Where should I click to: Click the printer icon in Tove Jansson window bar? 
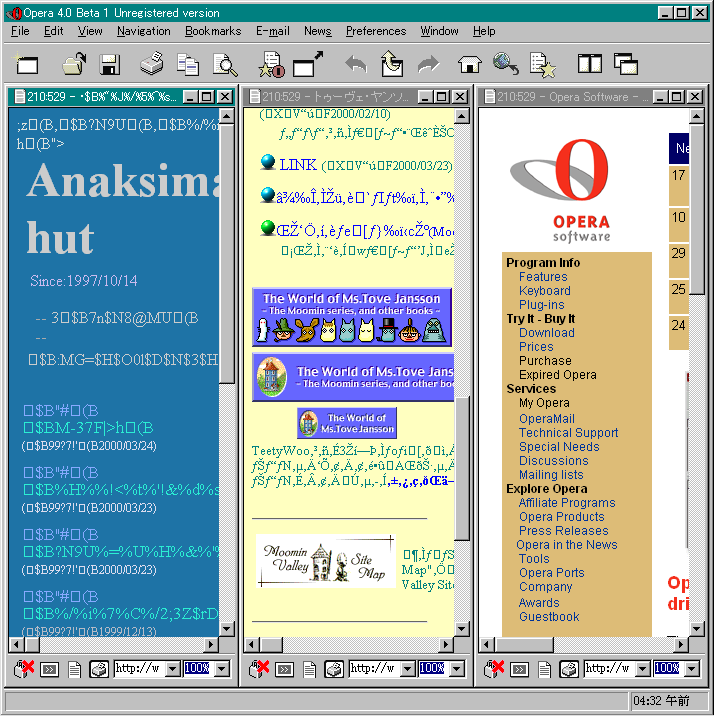pyautogui.click(x=334, y=669)
